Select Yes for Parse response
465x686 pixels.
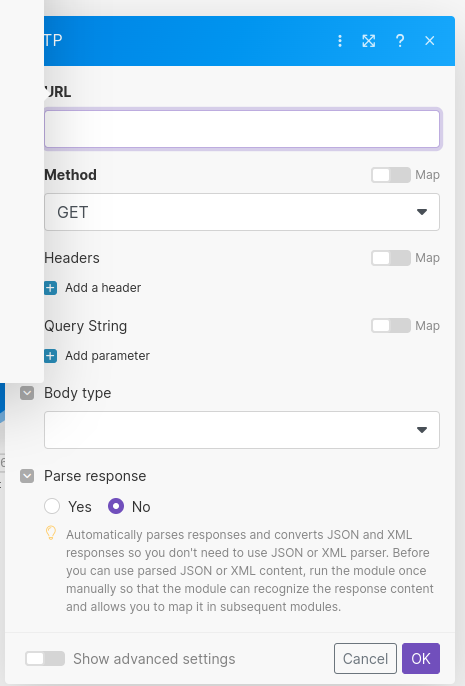click(52, 506)
